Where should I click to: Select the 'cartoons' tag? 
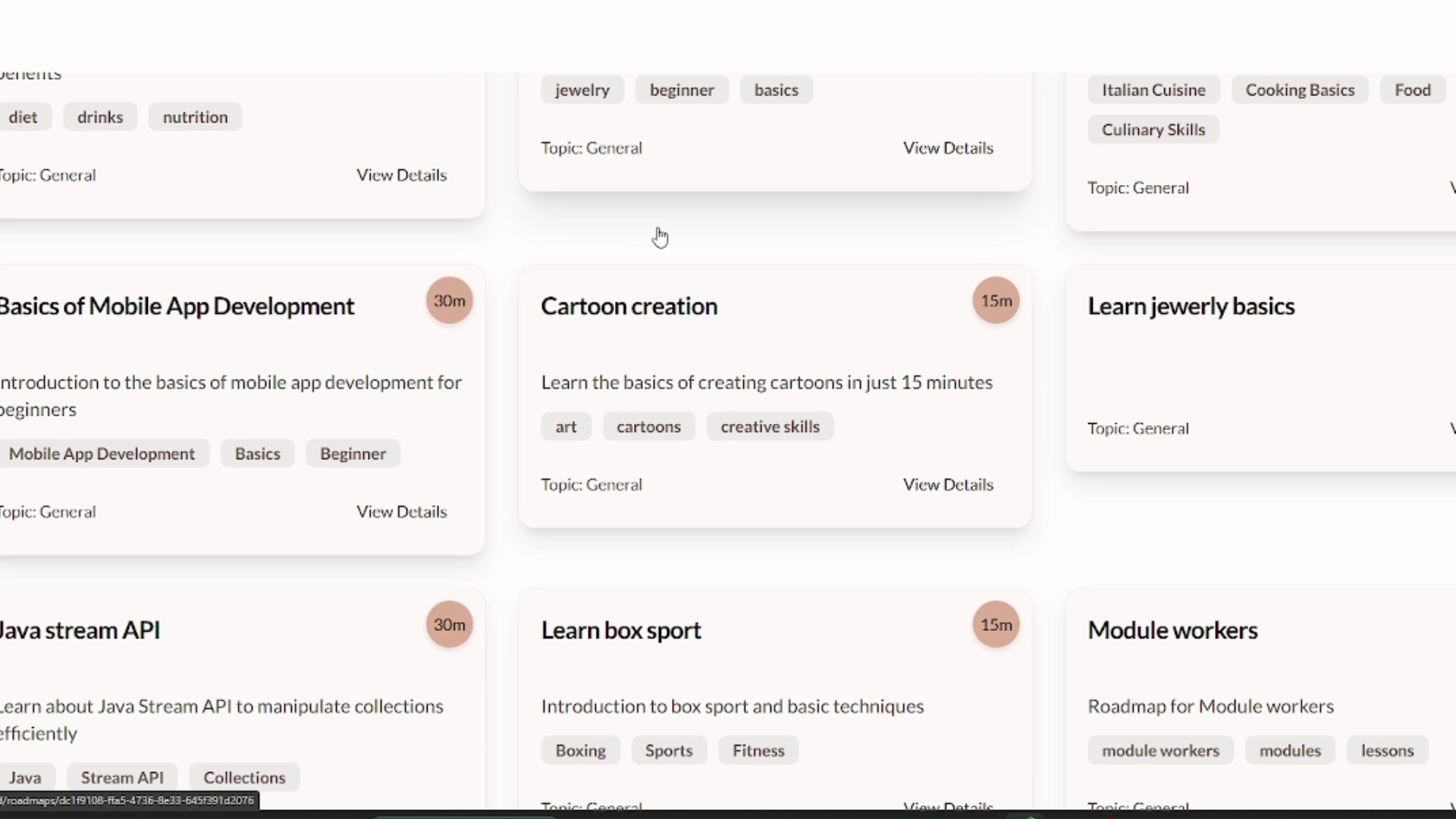point(648,426)
